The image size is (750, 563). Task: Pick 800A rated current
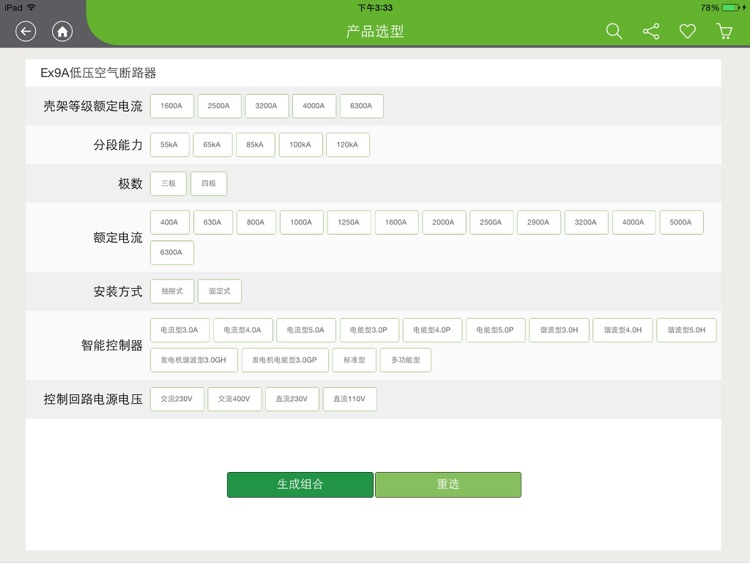coord(256,222)
